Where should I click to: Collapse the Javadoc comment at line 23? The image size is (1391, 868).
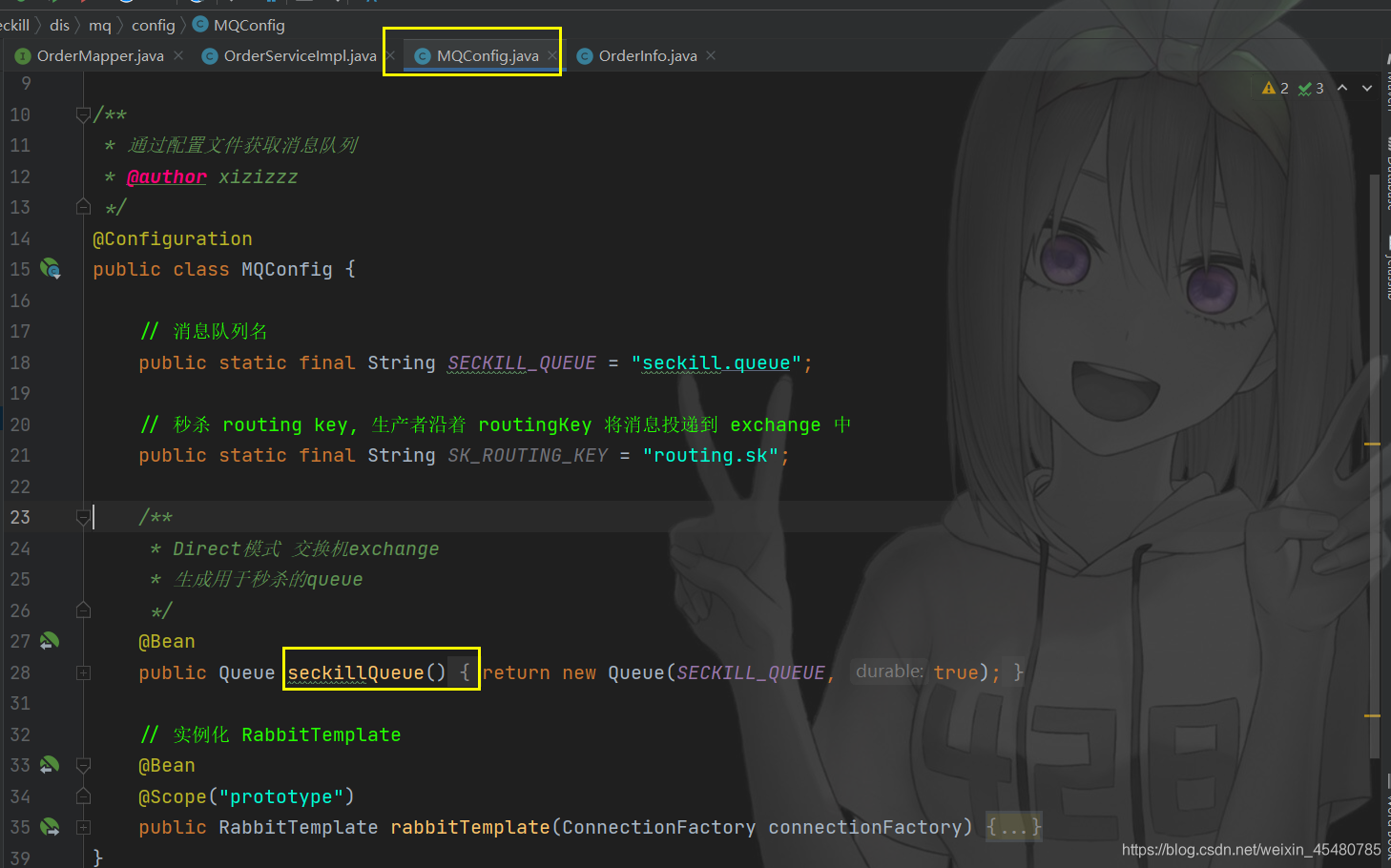pyautogui.click(x=83, y=517)
